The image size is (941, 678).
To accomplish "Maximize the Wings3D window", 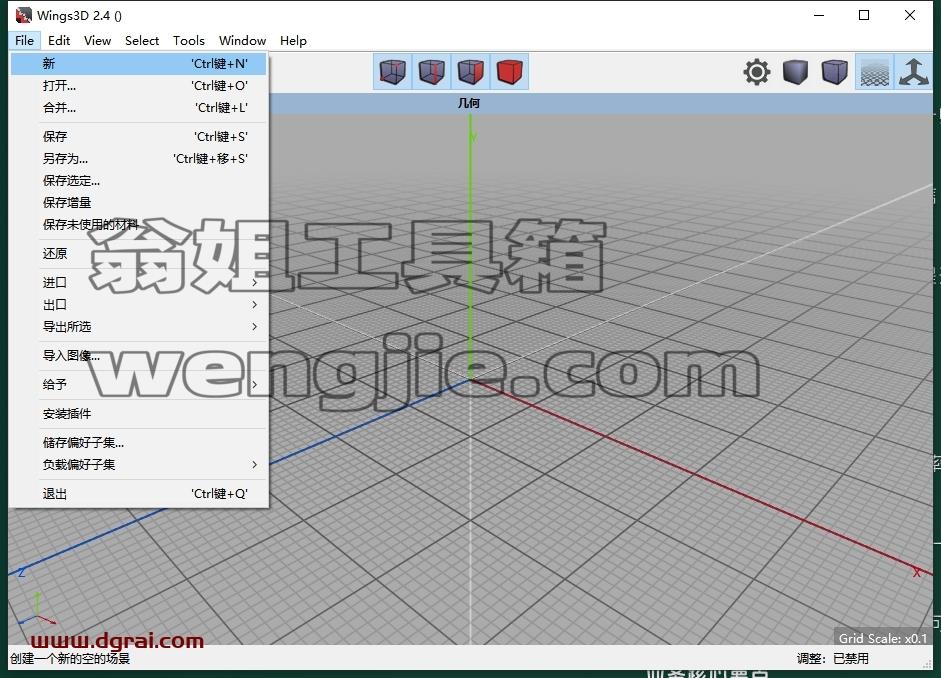I will (x=864, y=16).
